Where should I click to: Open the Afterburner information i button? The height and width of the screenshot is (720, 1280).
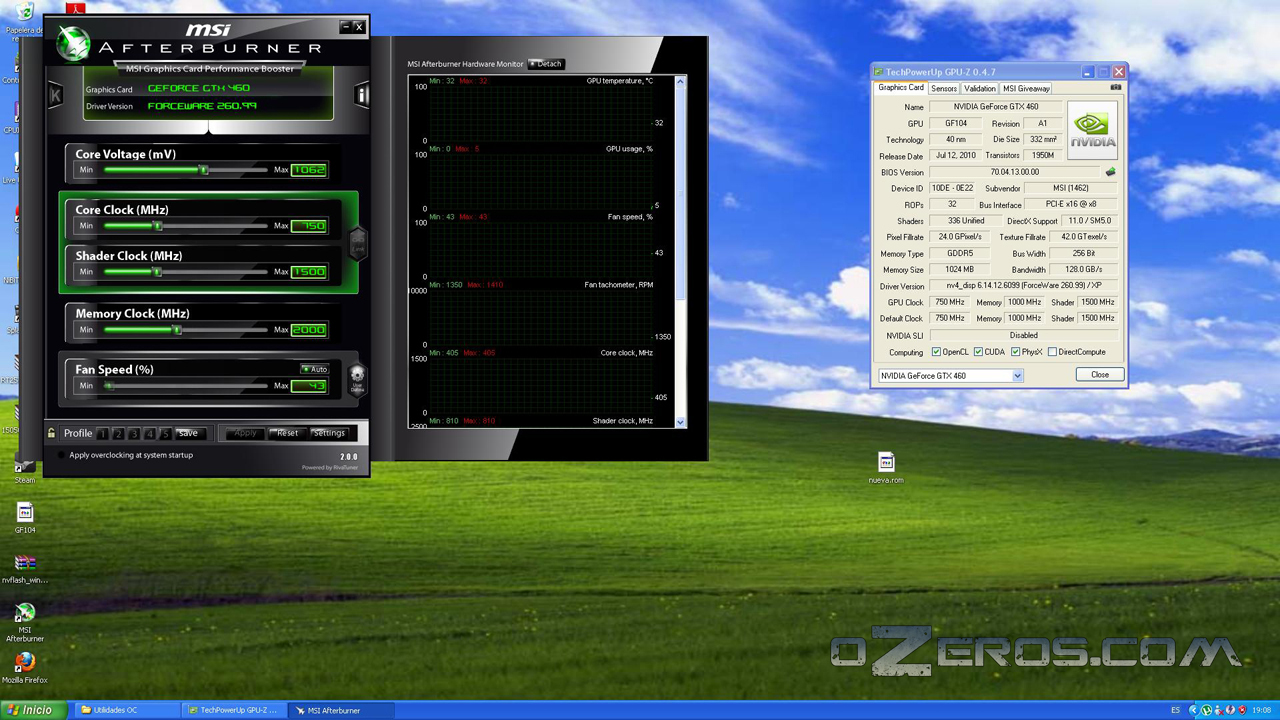point(362,95)
